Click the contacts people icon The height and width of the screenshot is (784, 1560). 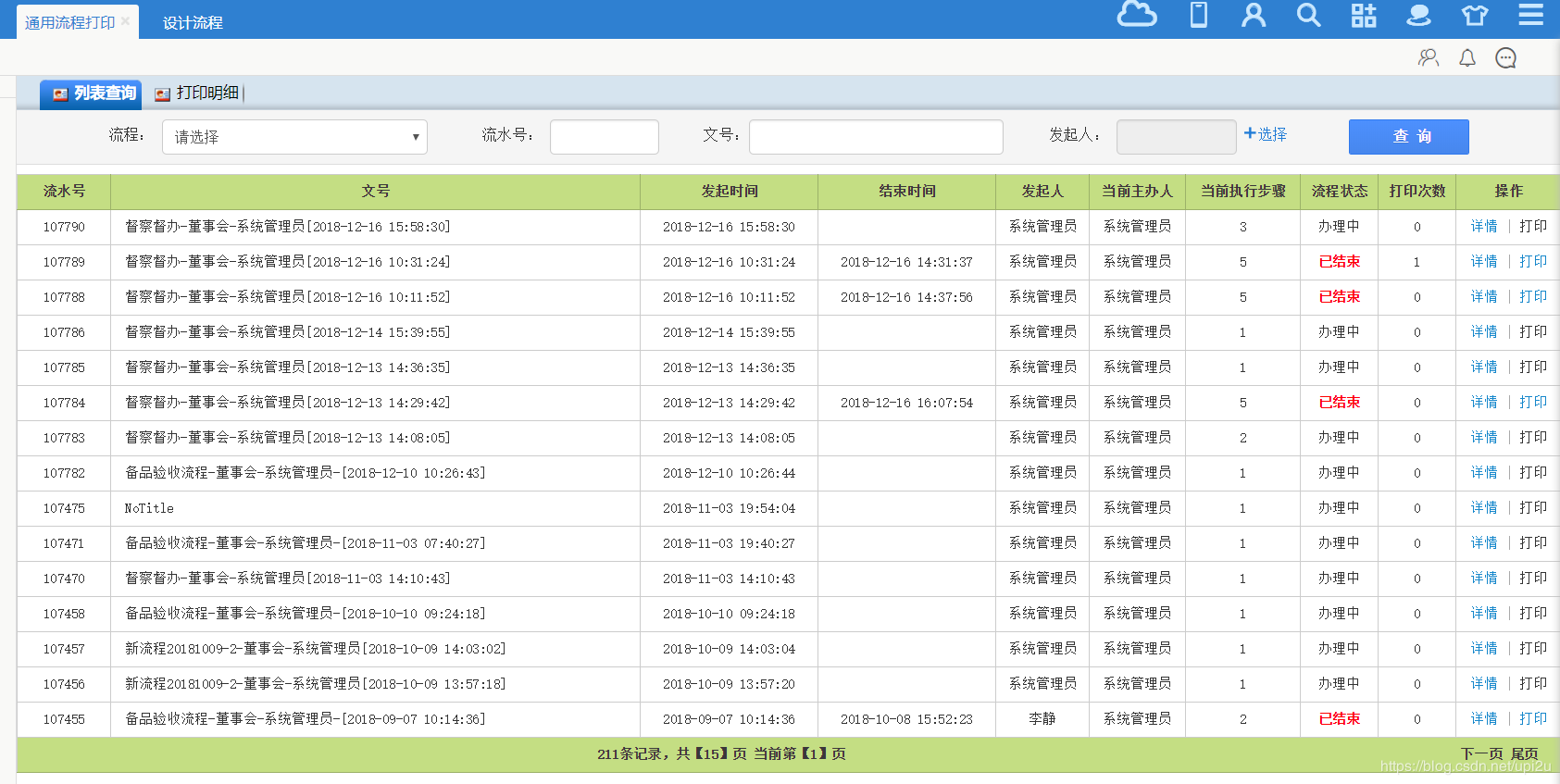[x=1429, y=58]
